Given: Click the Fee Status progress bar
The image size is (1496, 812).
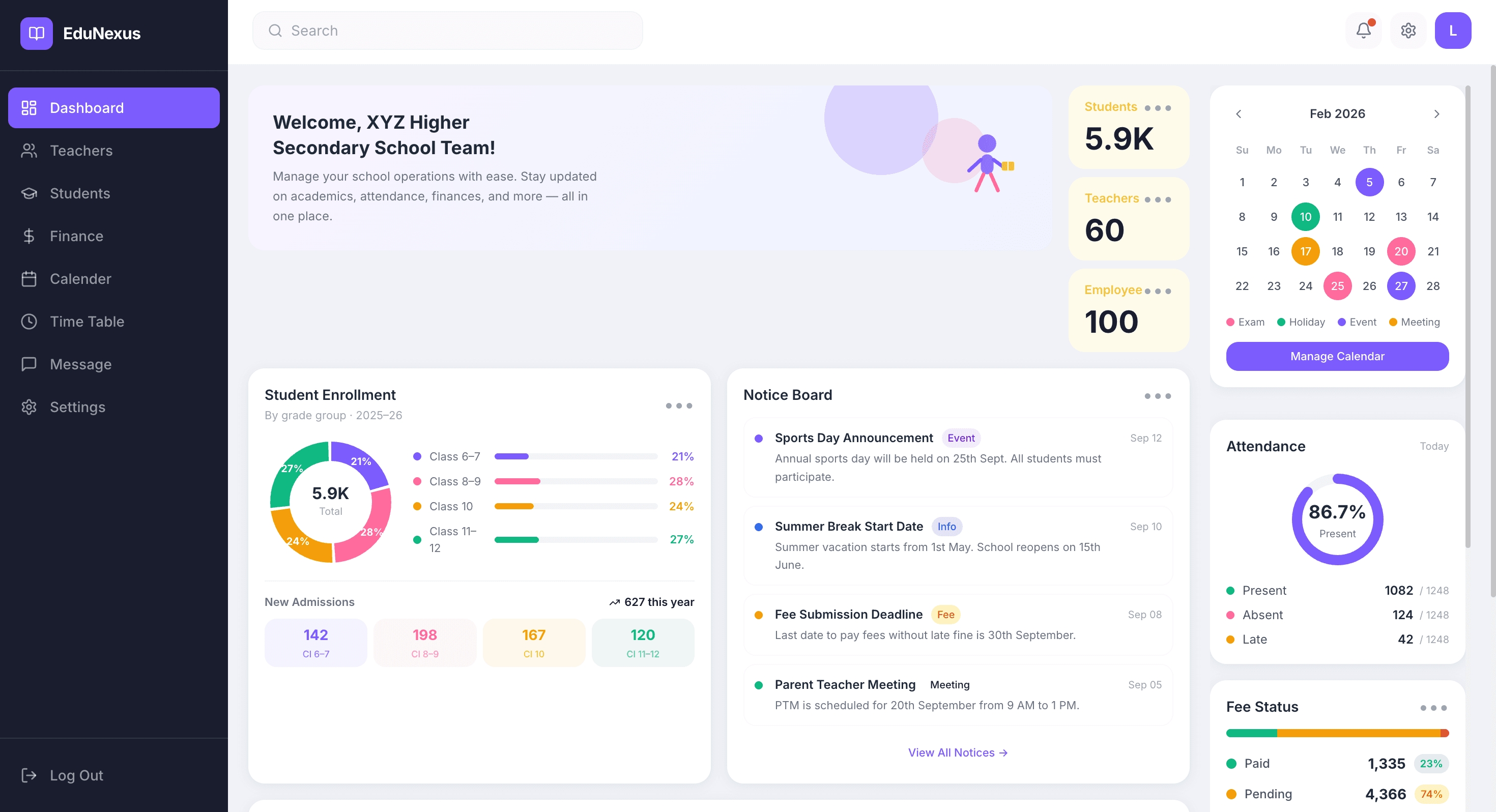Looking at the screenshot, I should tap(1337, 733).
